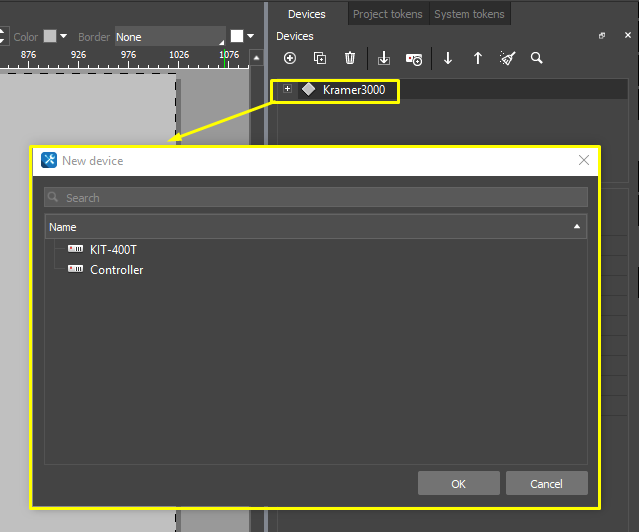This screenshot has width=639, height=532.
Task: Expand the Kramer3000 tree node
Action: 288,89
